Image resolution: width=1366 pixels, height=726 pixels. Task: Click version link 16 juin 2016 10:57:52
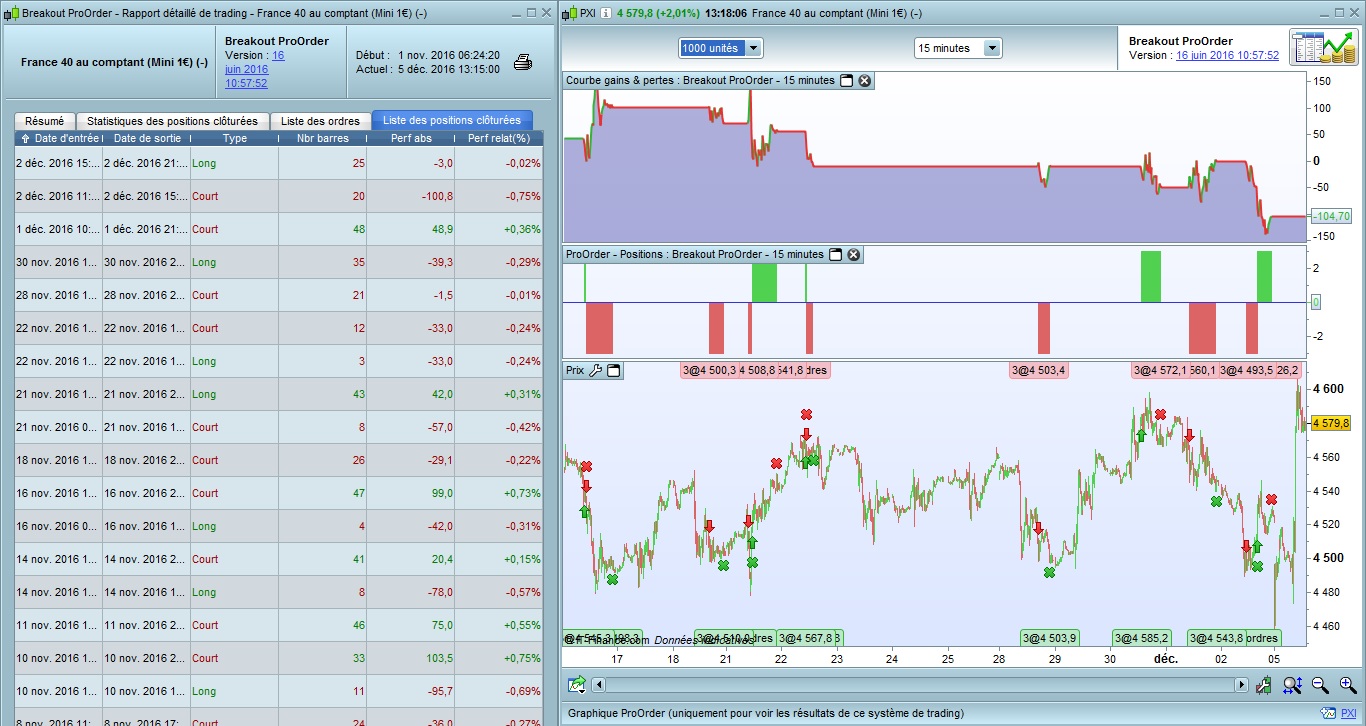pos(1227,56)
